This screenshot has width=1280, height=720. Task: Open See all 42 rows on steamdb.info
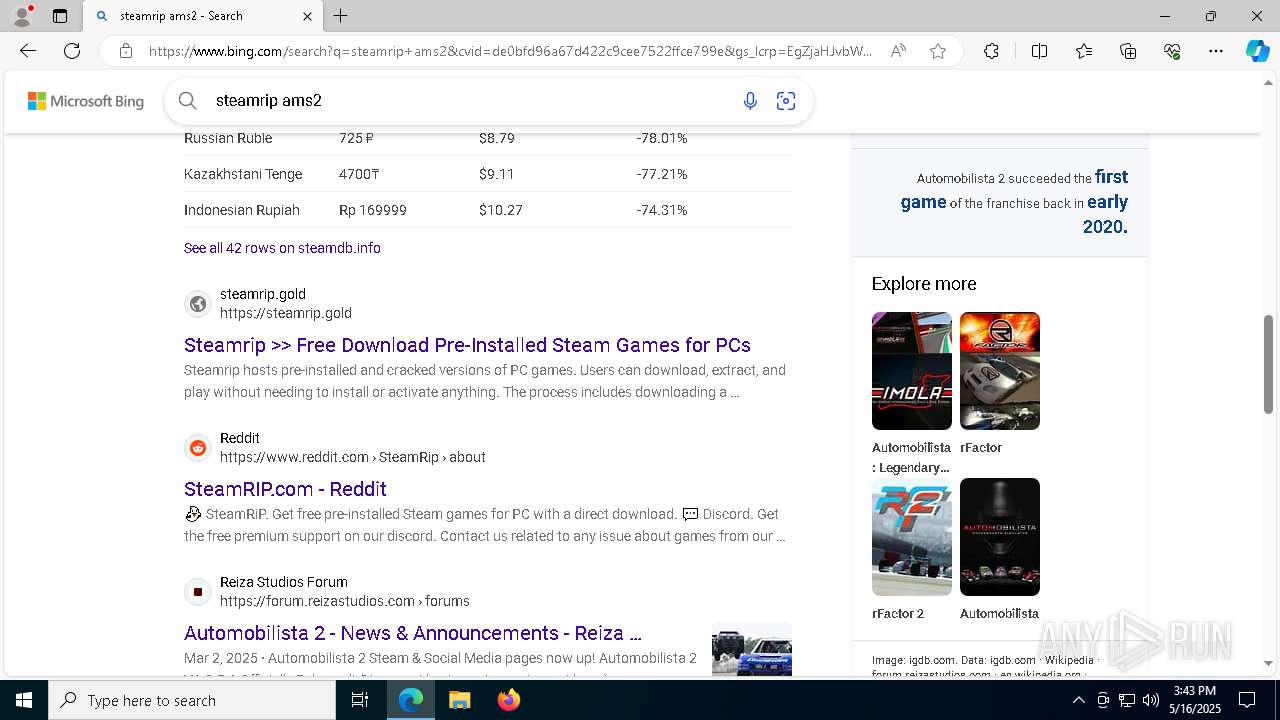pyautogui.click(x=282, y=248)
